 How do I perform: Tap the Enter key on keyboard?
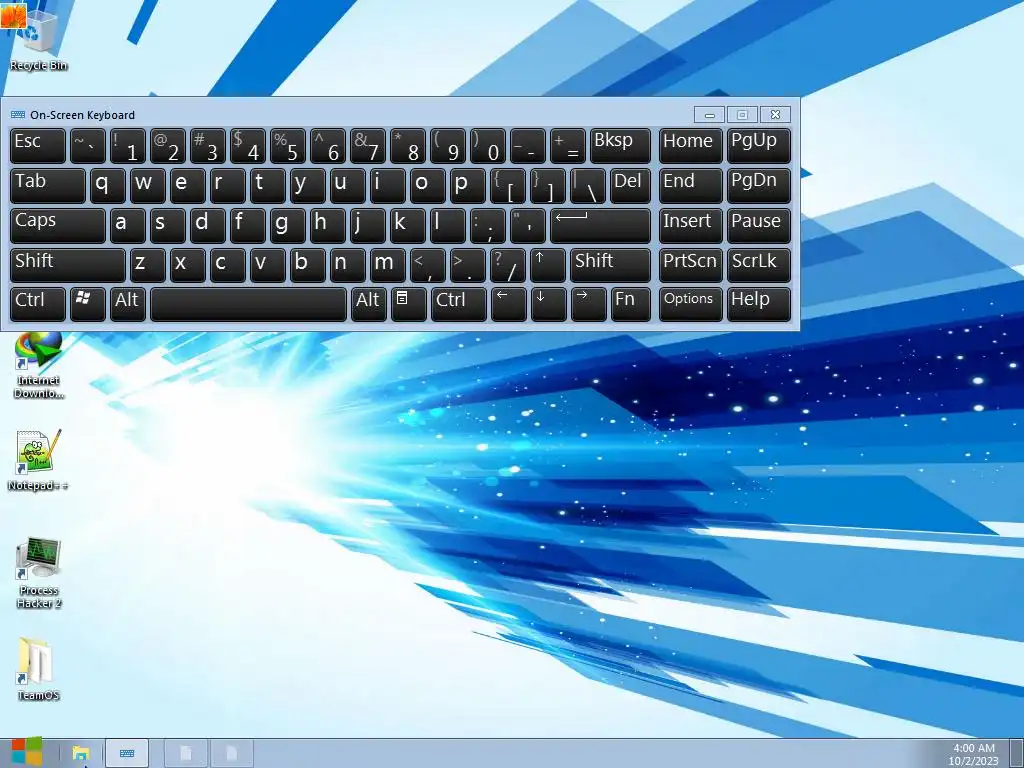(601, 225)
